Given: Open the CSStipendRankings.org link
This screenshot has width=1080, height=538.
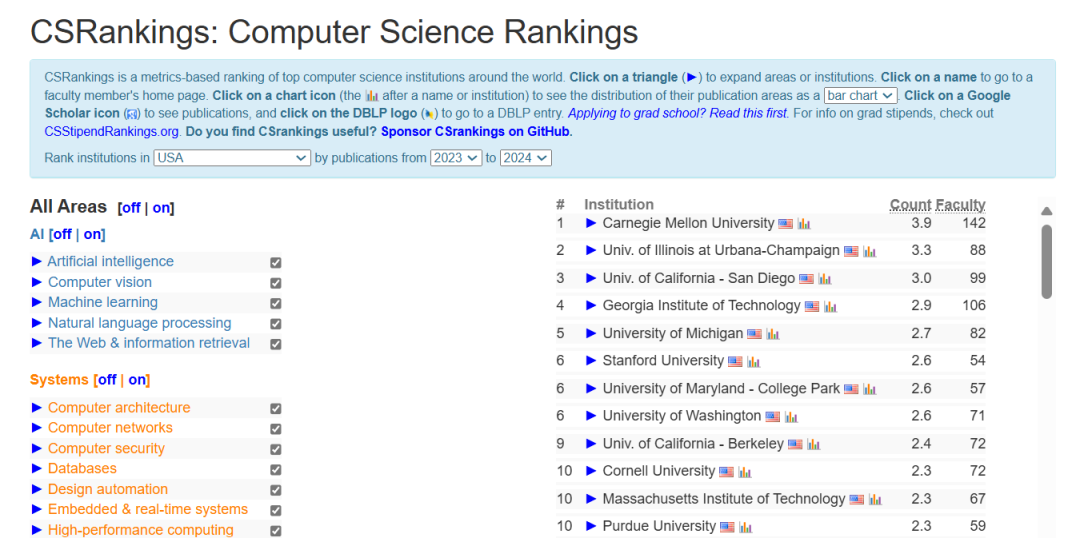Looking at the screenshot, I should pos(112,131).
